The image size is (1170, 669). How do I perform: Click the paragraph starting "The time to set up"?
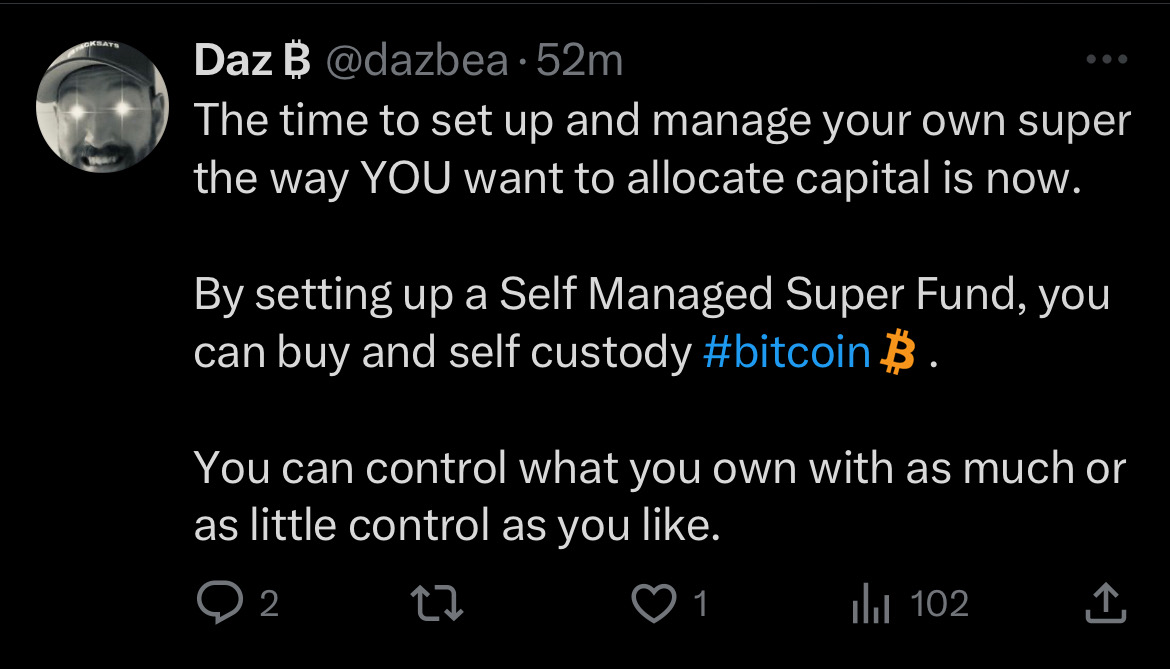pyautogui.click(x=660, y=150)
